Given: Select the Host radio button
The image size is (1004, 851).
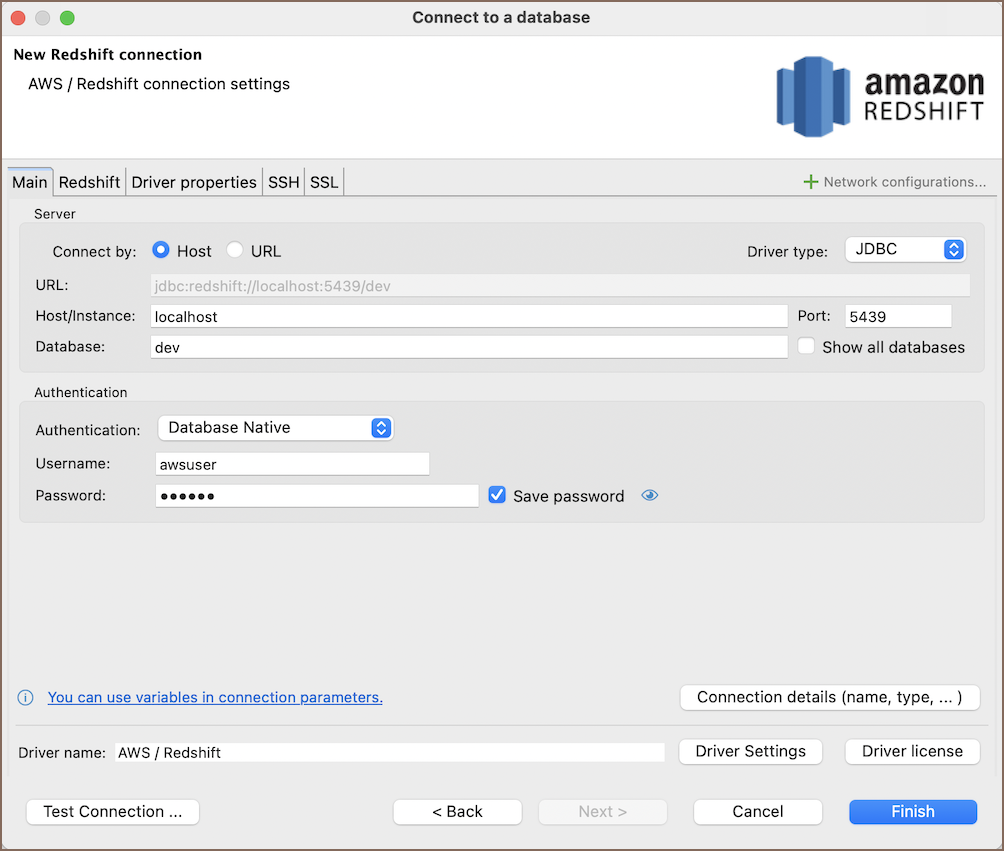Looking at the screenshot, I should coord(160,251).
